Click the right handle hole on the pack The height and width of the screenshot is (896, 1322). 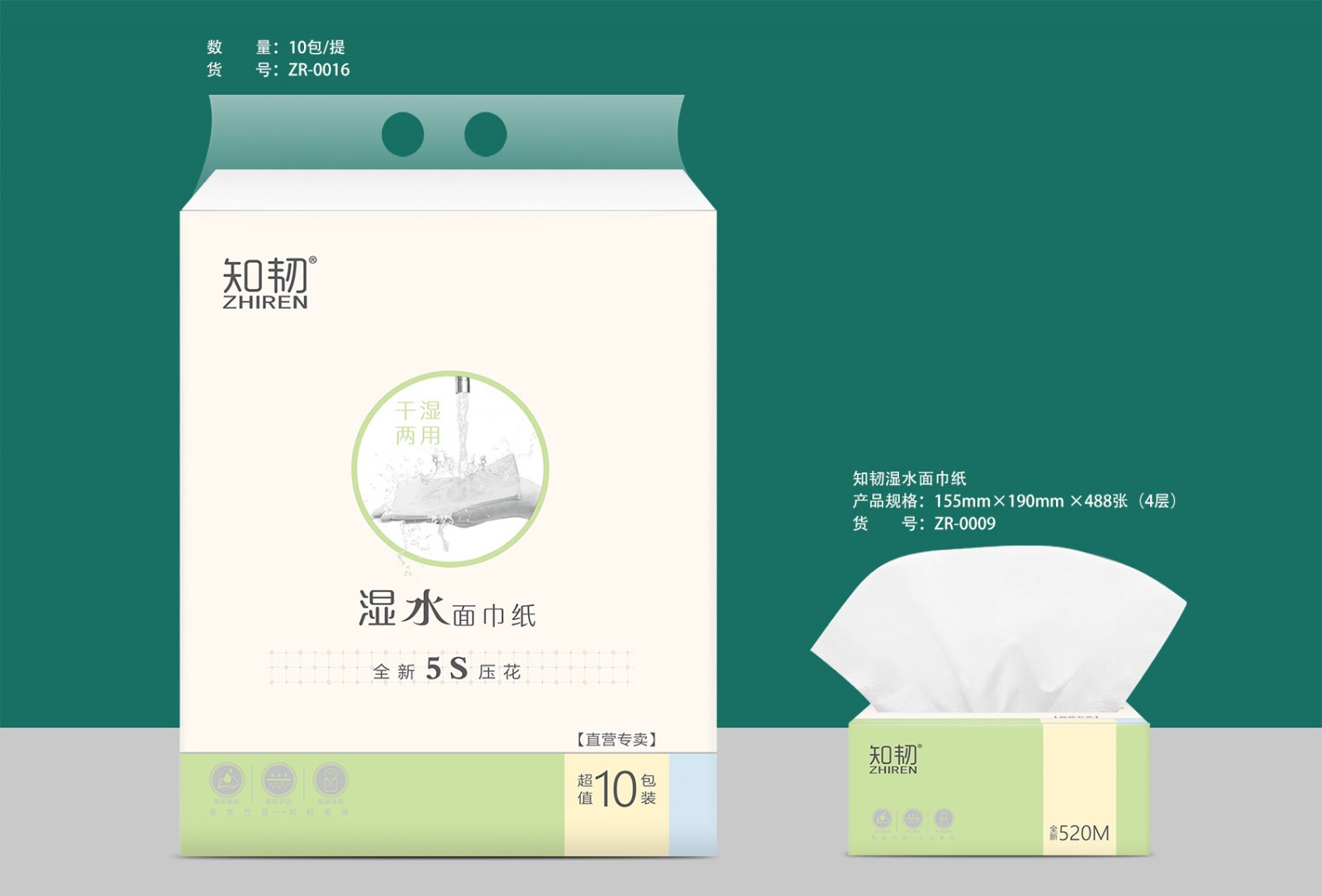pyautogui.click(x=485, y=134)
